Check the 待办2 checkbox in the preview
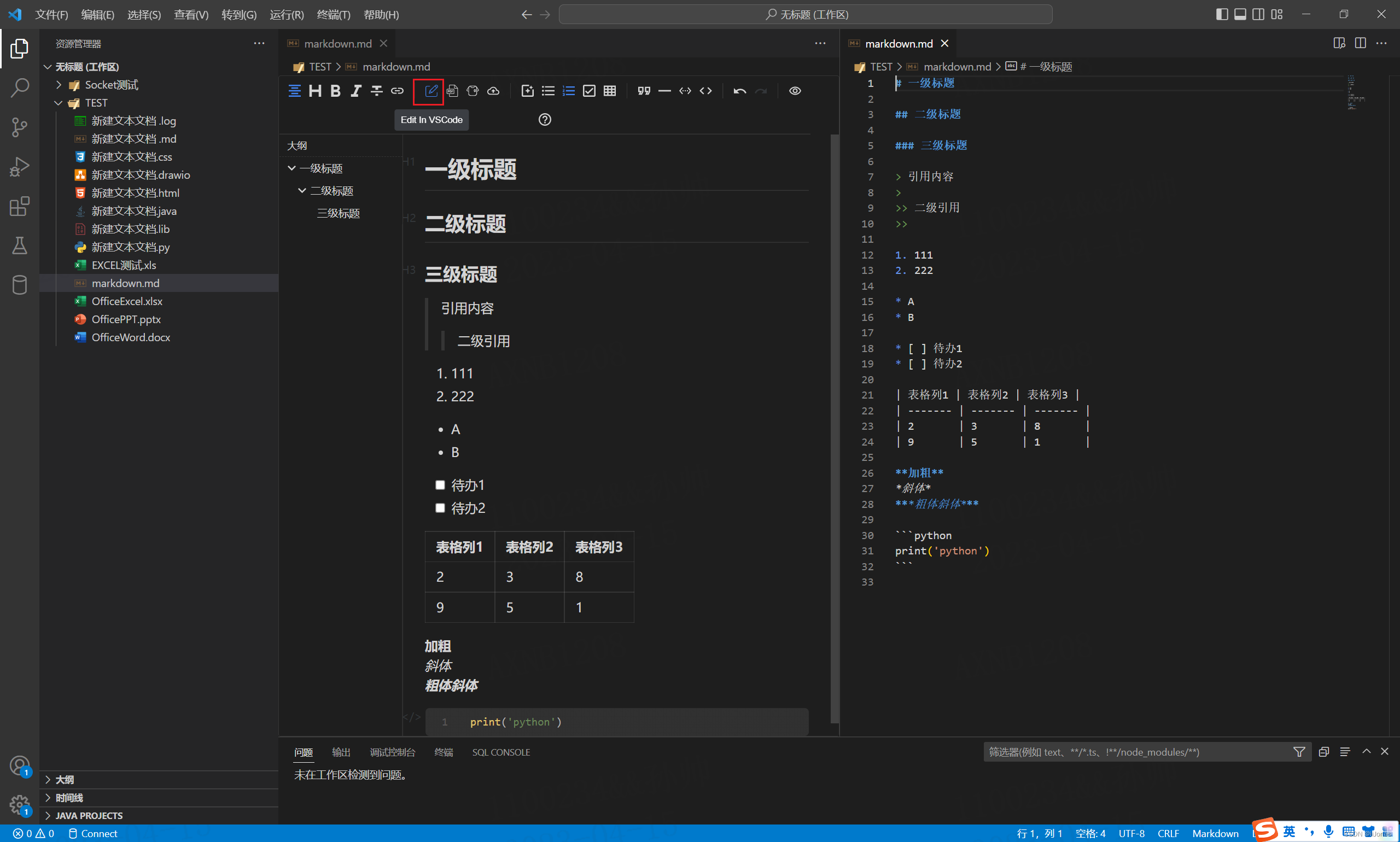1400x842 pixels. 440,508
